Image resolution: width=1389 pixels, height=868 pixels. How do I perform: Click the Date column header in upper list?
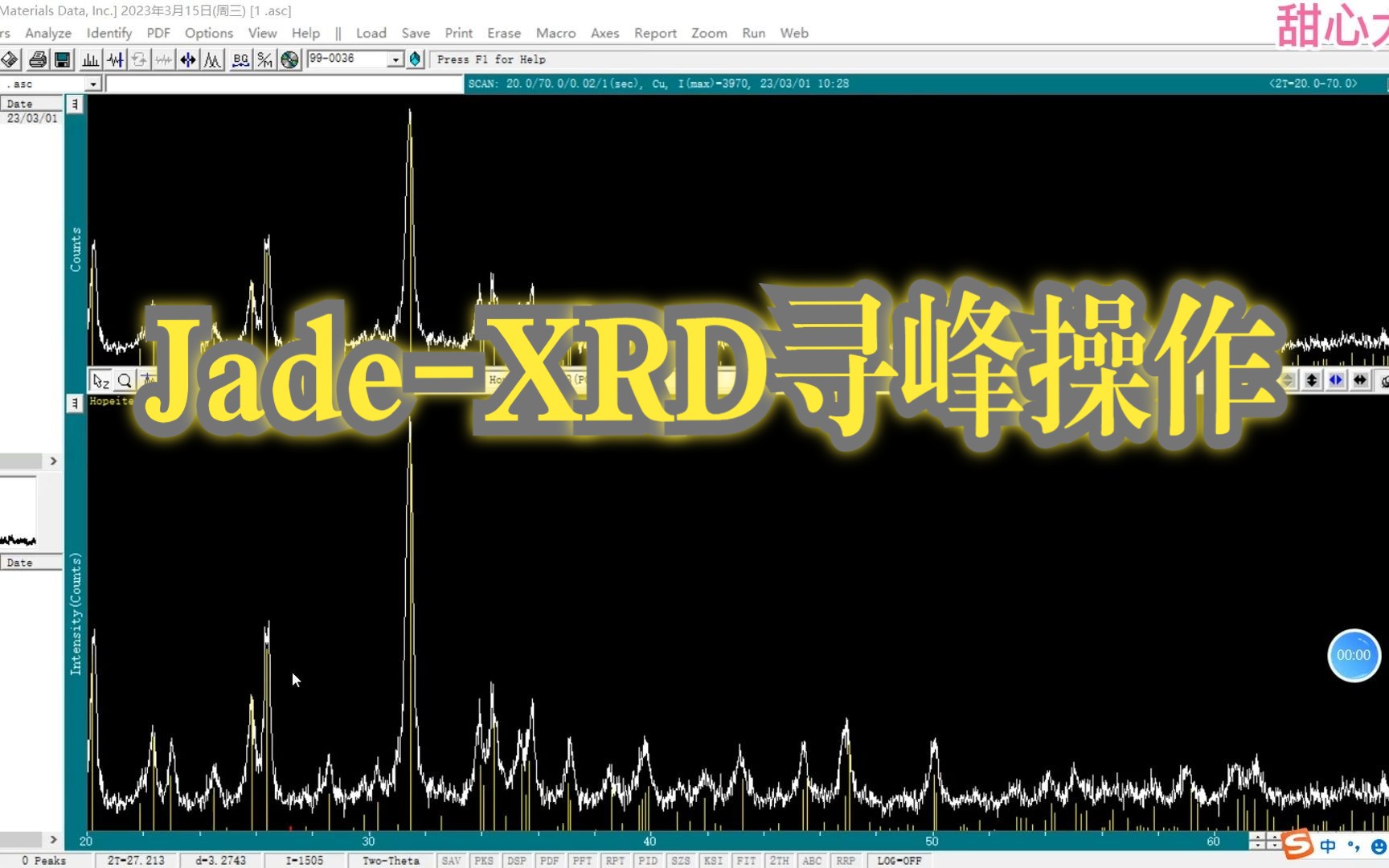point(31,104)
